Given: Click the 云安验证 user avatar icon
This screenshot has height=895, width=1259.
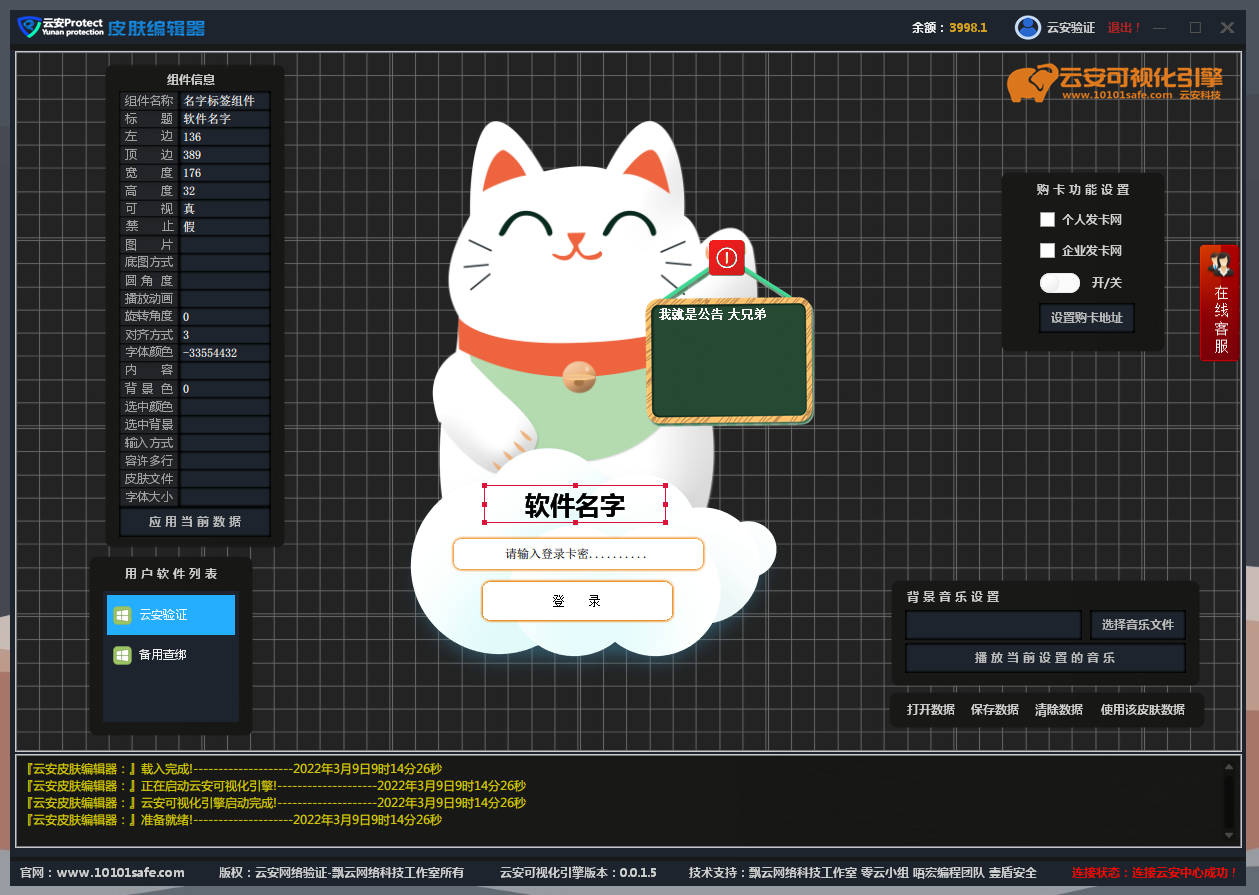Looking at the screenshot, I should [1027, 28].
